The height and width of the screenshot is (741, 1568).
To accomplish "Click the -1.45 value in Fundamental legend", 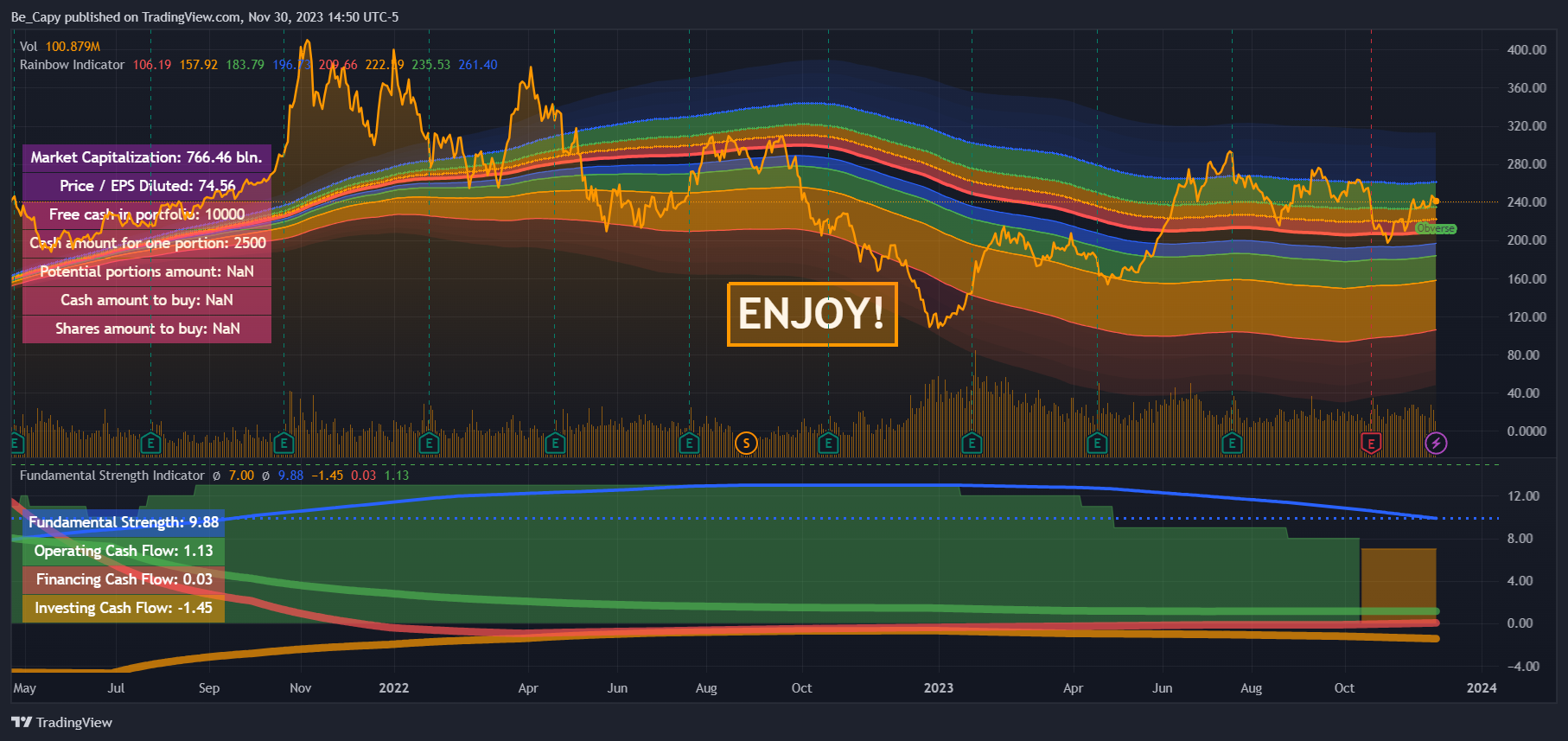I will 328,476.
